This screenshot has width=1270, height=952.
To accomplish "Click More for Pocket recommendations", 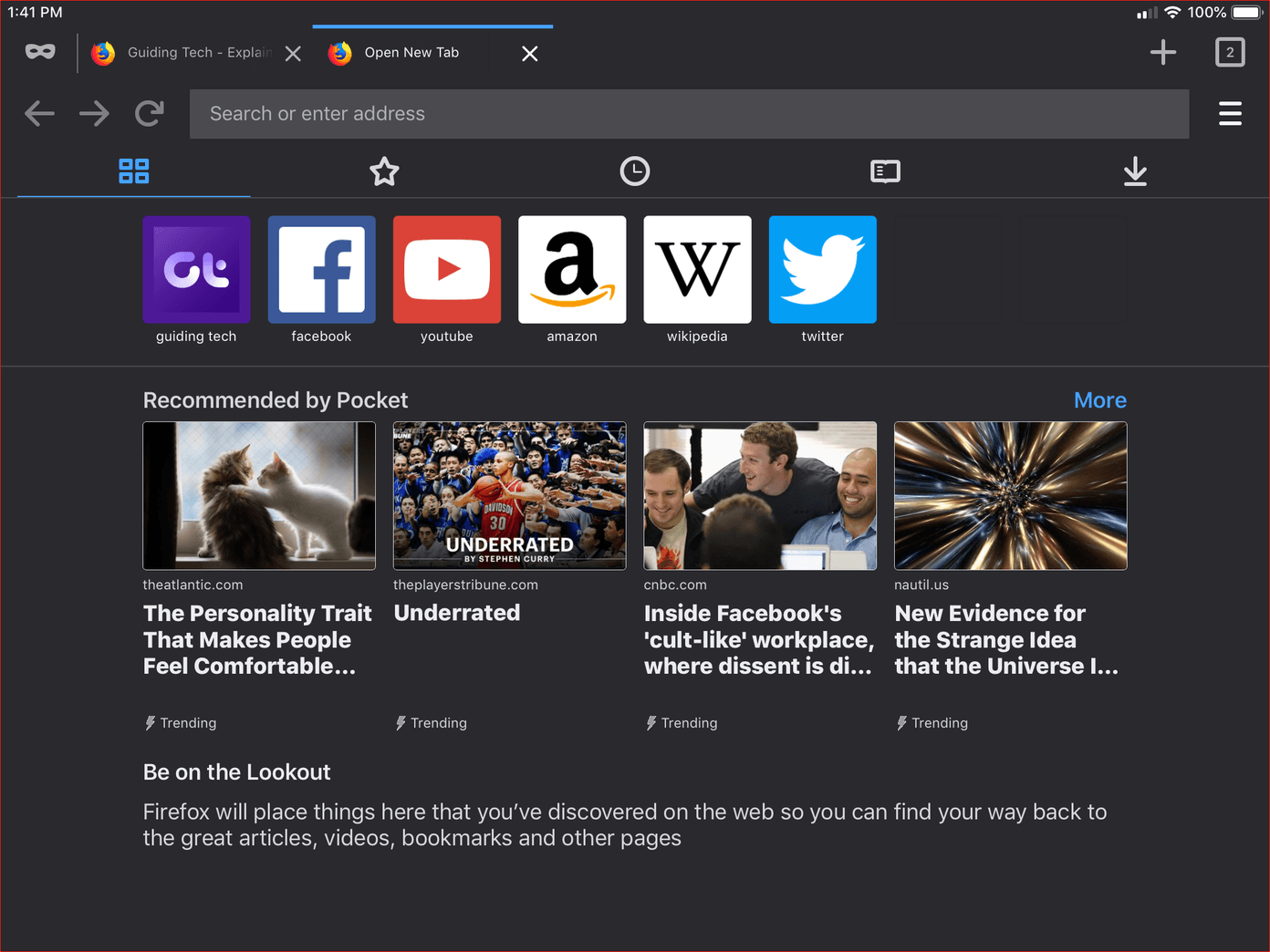I will 1099,400.
